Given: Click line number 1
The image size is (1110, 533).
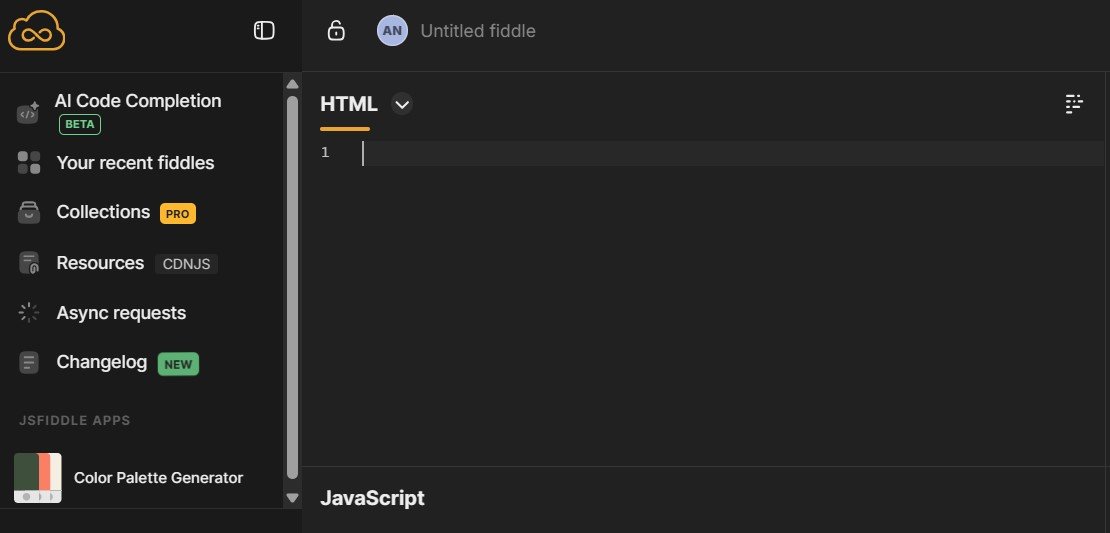Looking at the screenshot, I should coord(325,153).
